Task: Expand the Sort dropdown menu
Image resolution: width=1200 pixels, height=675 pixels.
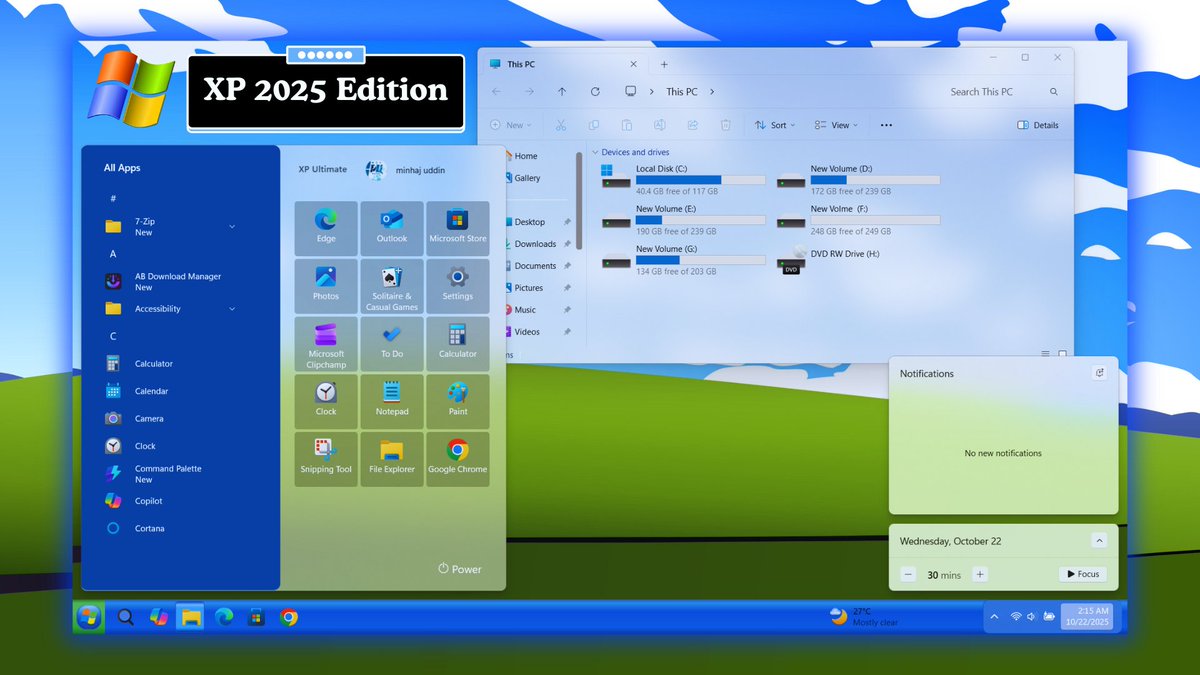Action: coord(775,125)
